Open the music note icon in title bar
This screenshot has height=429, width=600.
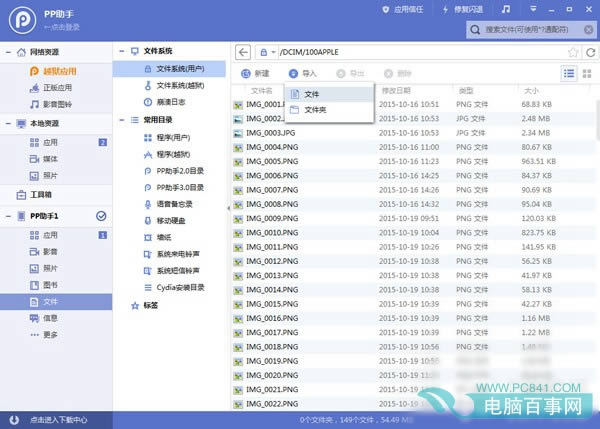click(505, 9)
